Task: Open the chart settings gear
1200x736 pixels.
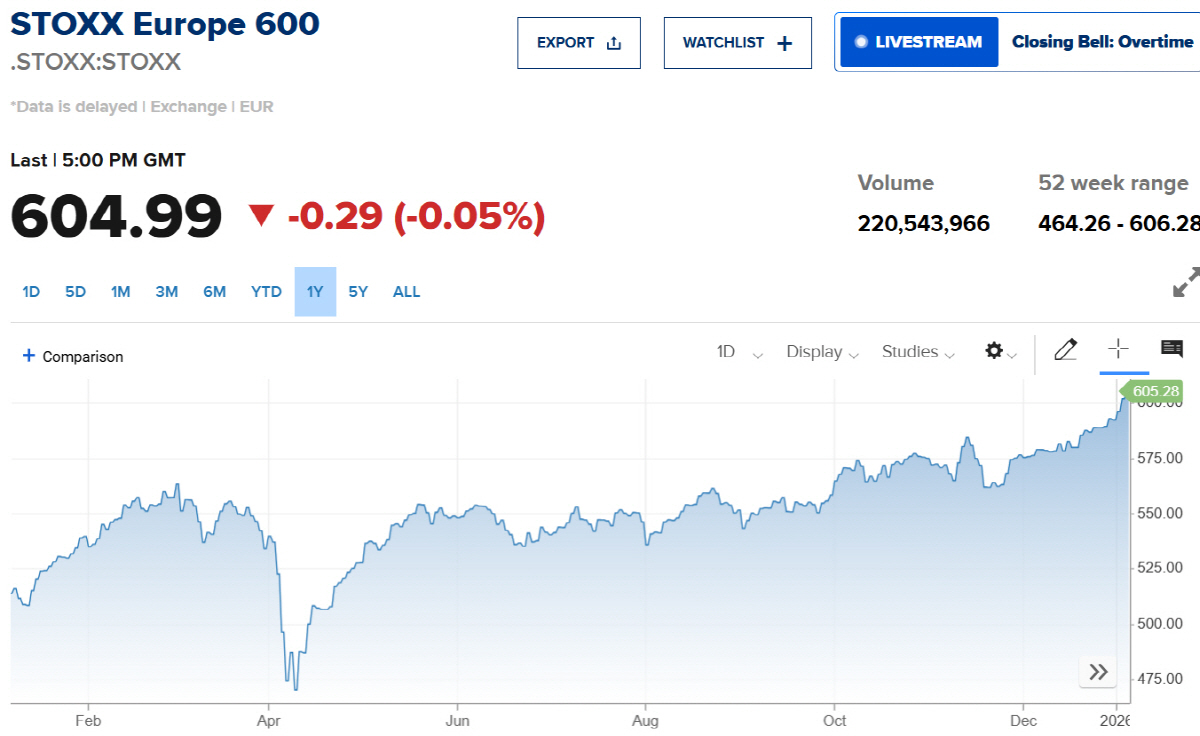Action: click(994, 351)
